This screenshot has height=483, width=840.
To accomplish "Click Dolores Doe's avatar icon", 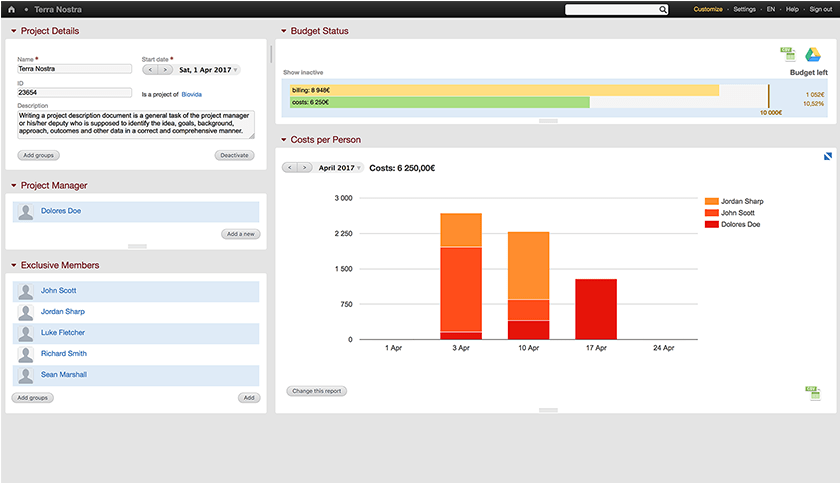I will [25, 212].
